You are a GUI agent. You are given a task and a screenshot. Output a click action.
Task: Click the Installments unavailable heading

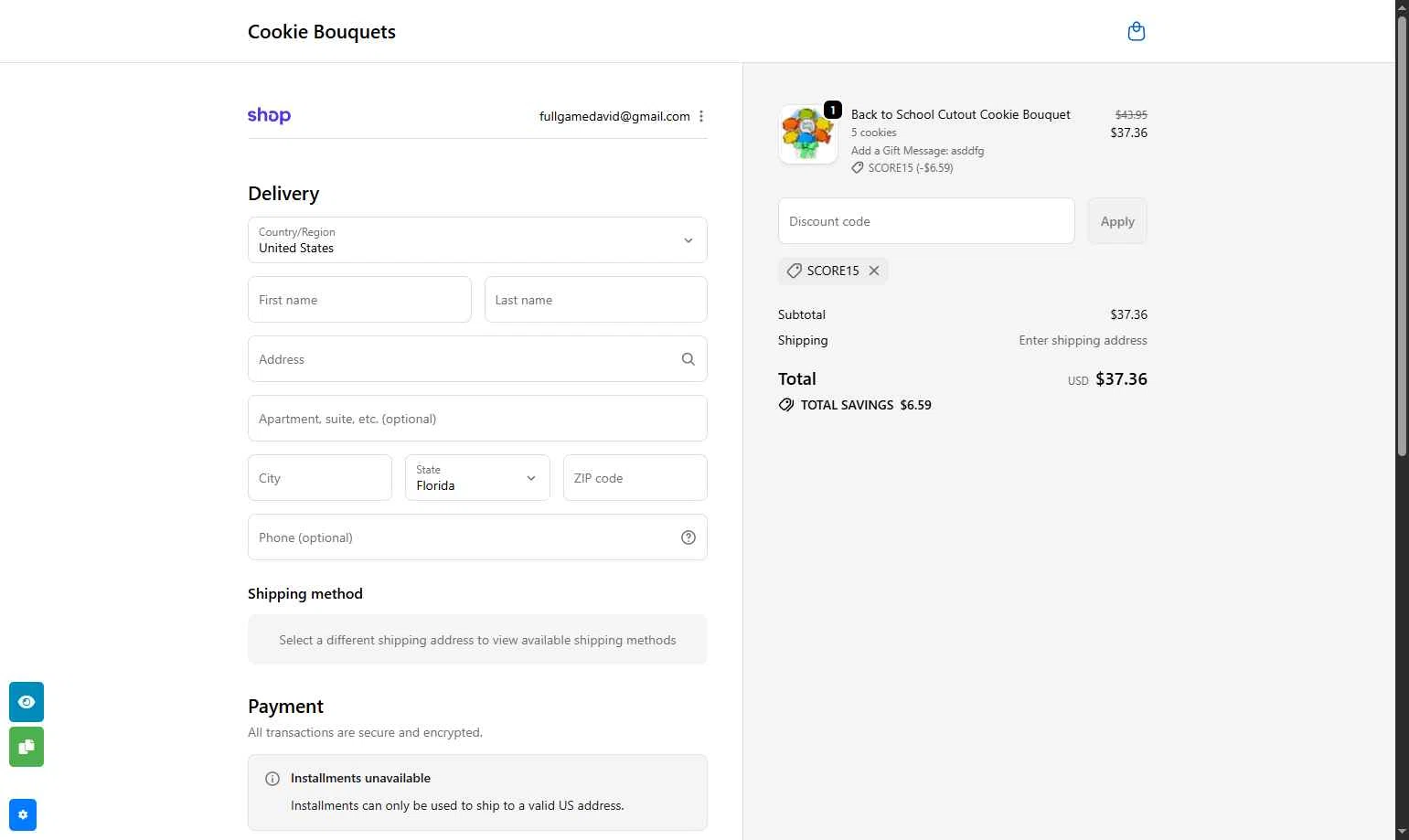tap(360, 779)
